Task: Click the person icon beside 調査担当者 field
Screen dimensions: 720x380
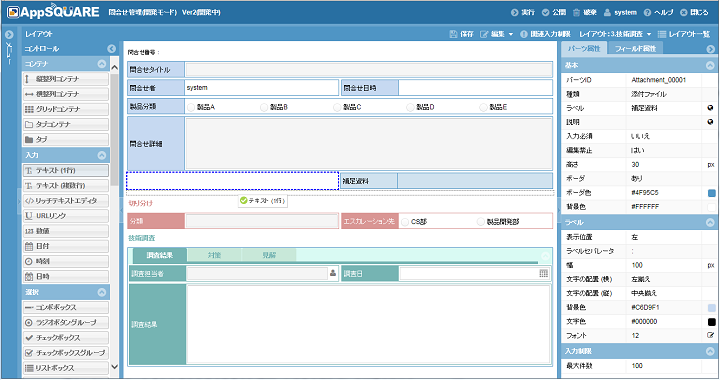Action: (x=333, y=273)
